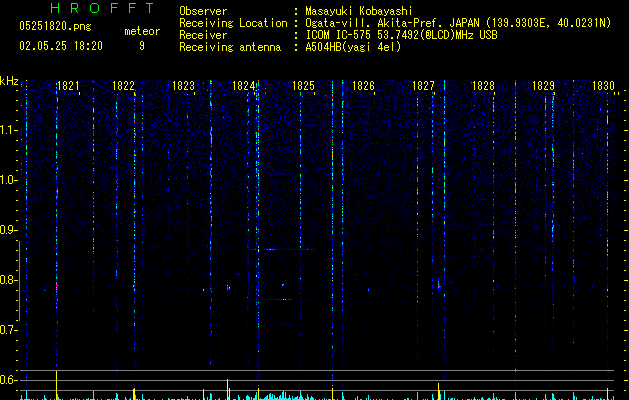Click the Receiving Location label

point(233,23)
